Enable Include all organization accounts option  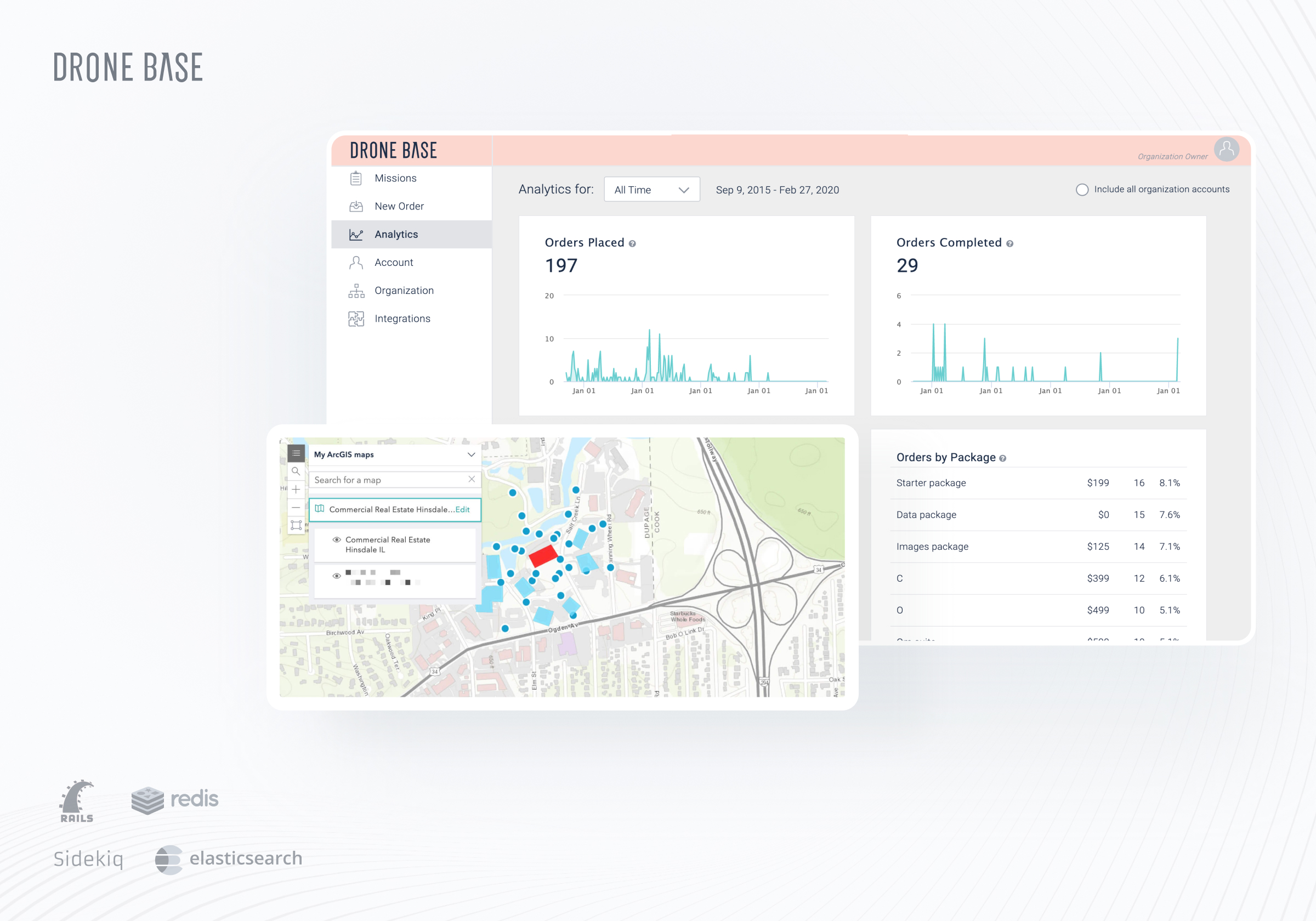pos(1081,190)
